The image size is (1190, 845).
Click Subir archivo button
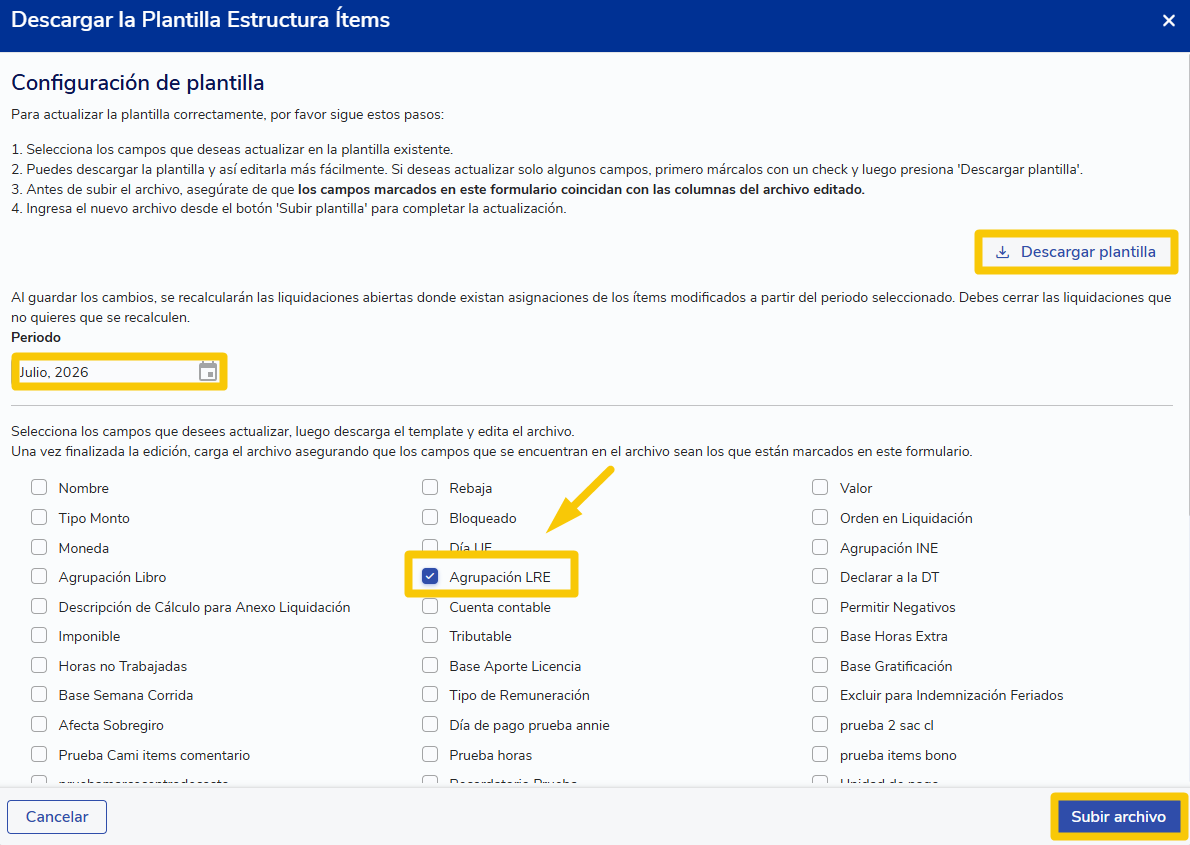tap(1118, 817)
